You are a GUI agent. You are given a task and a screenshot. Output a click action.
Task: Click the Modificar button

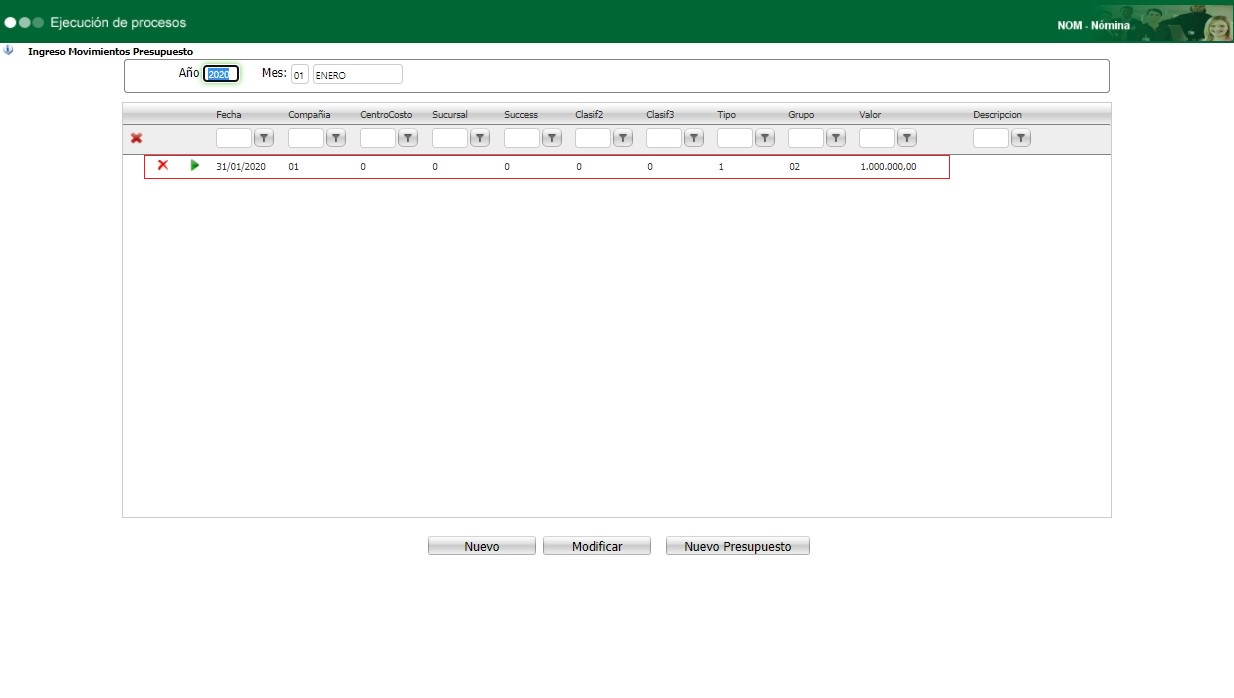click(x=597, y=546)
